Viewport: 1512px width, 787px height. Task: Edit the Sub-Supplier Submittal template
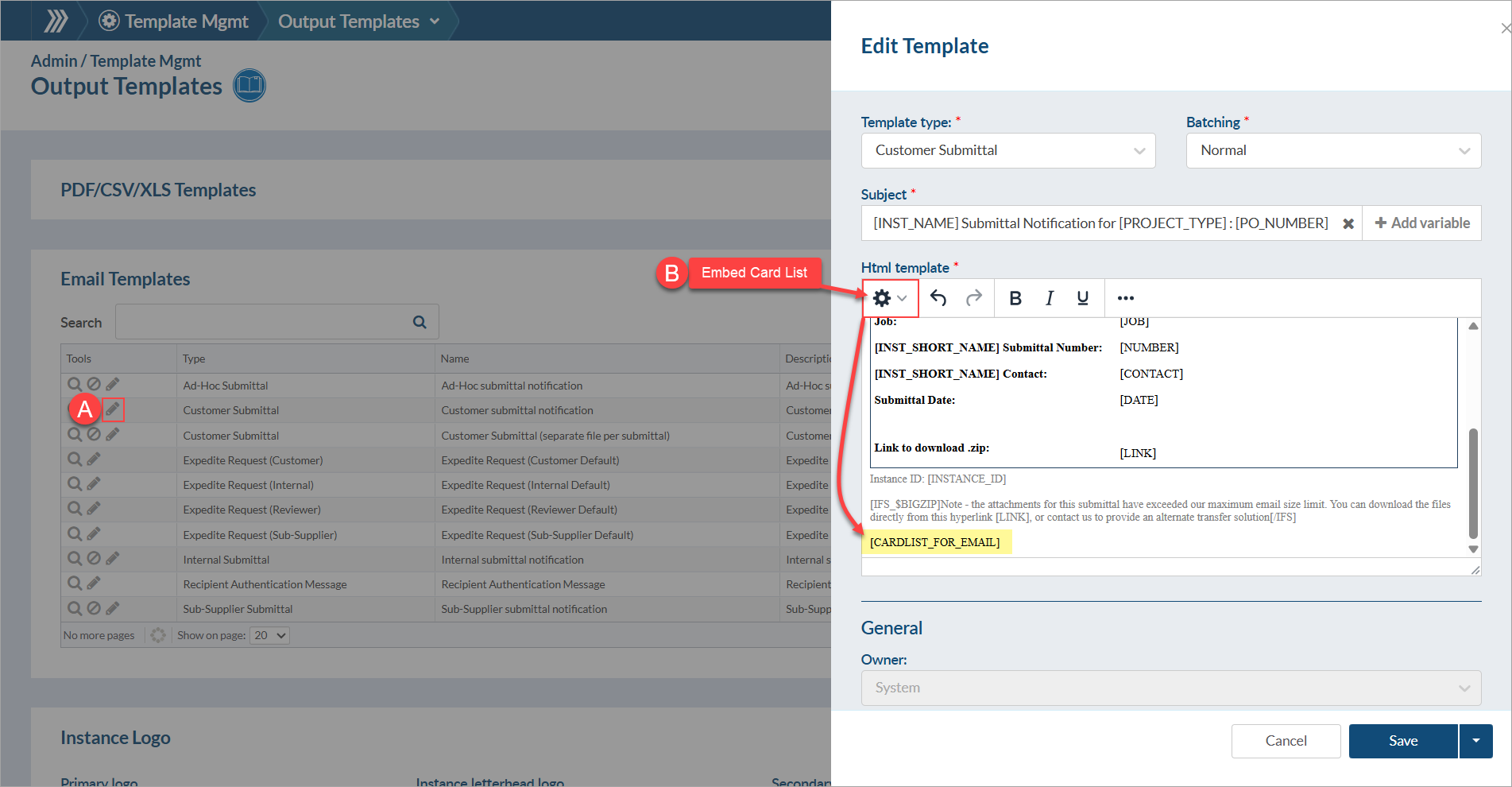(x=113, y=608)
